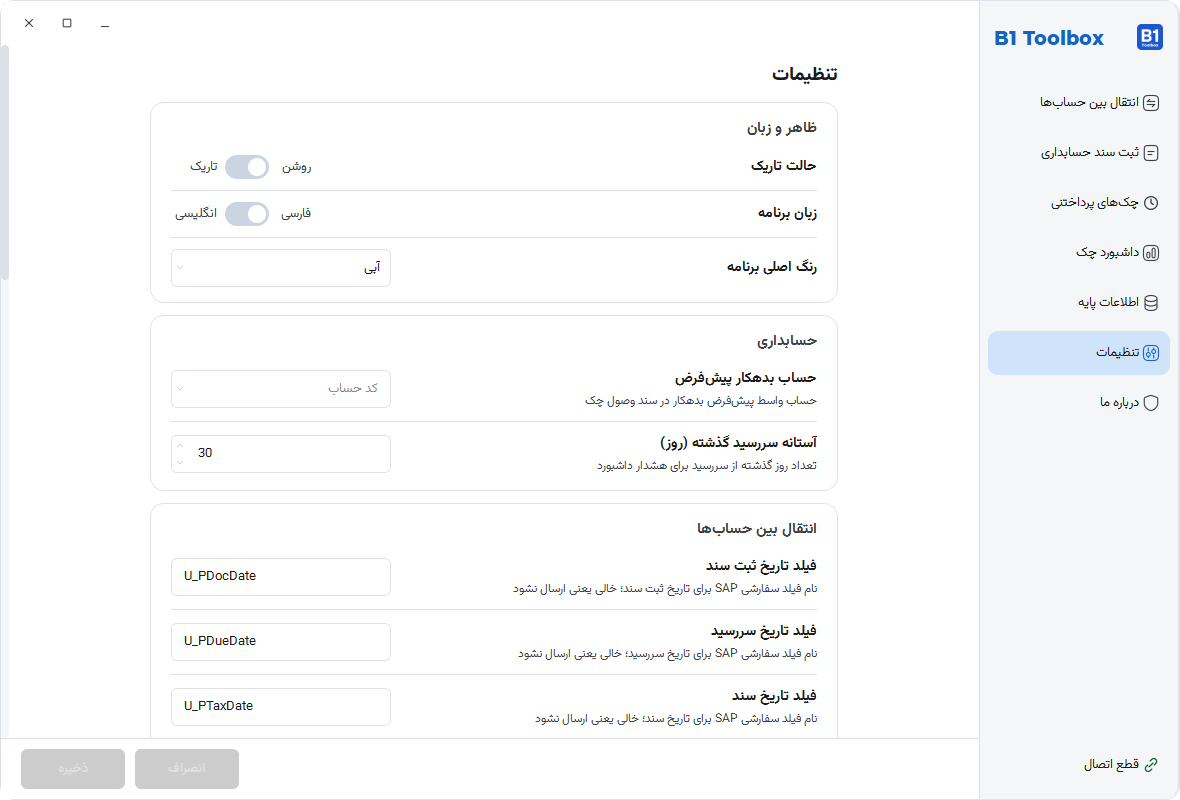Click the ذخیره save button

[73, 768]
